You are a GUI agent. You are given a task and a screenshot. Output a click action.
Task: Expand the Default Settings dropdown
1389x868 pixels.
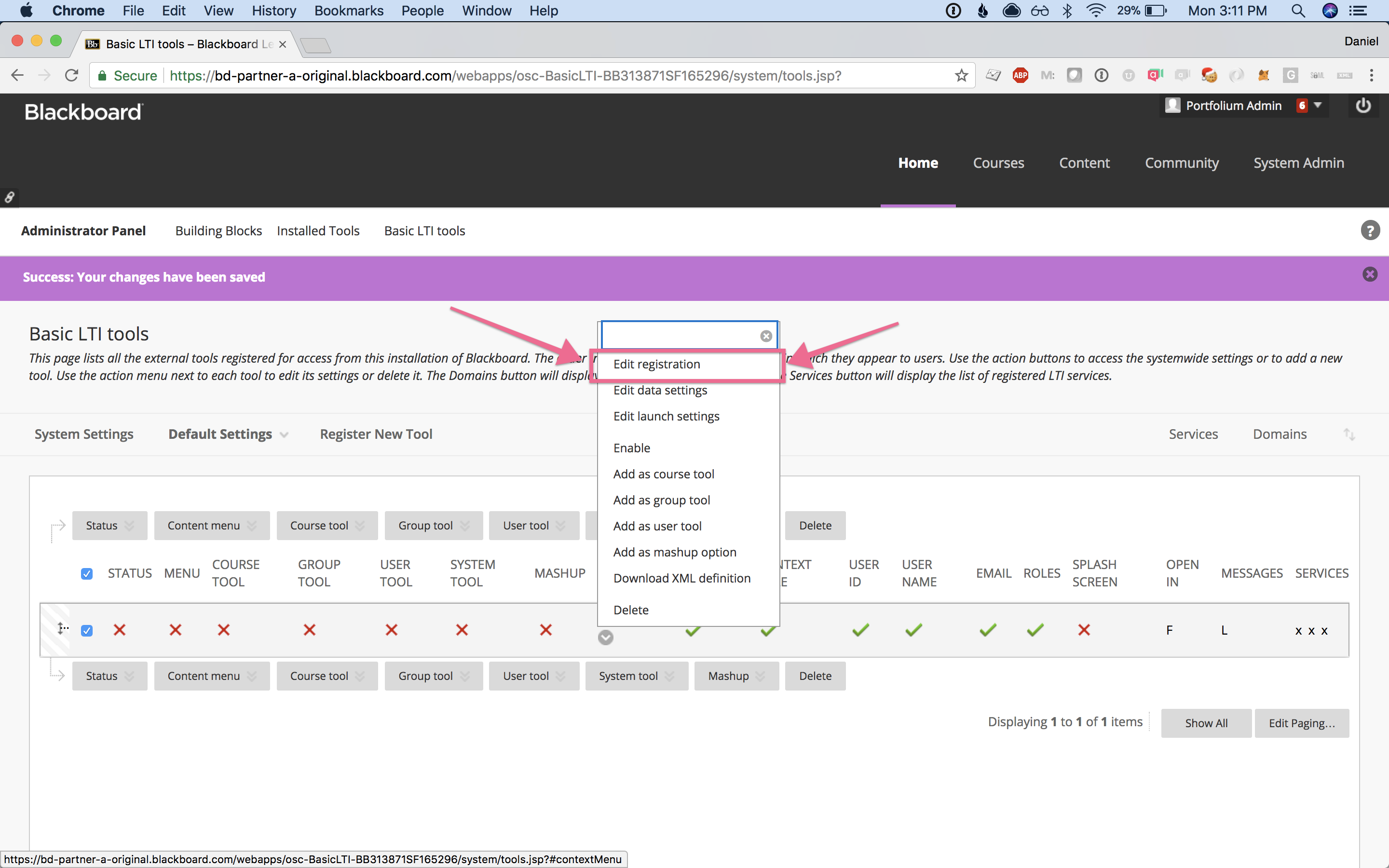click(x=228, y=434)
